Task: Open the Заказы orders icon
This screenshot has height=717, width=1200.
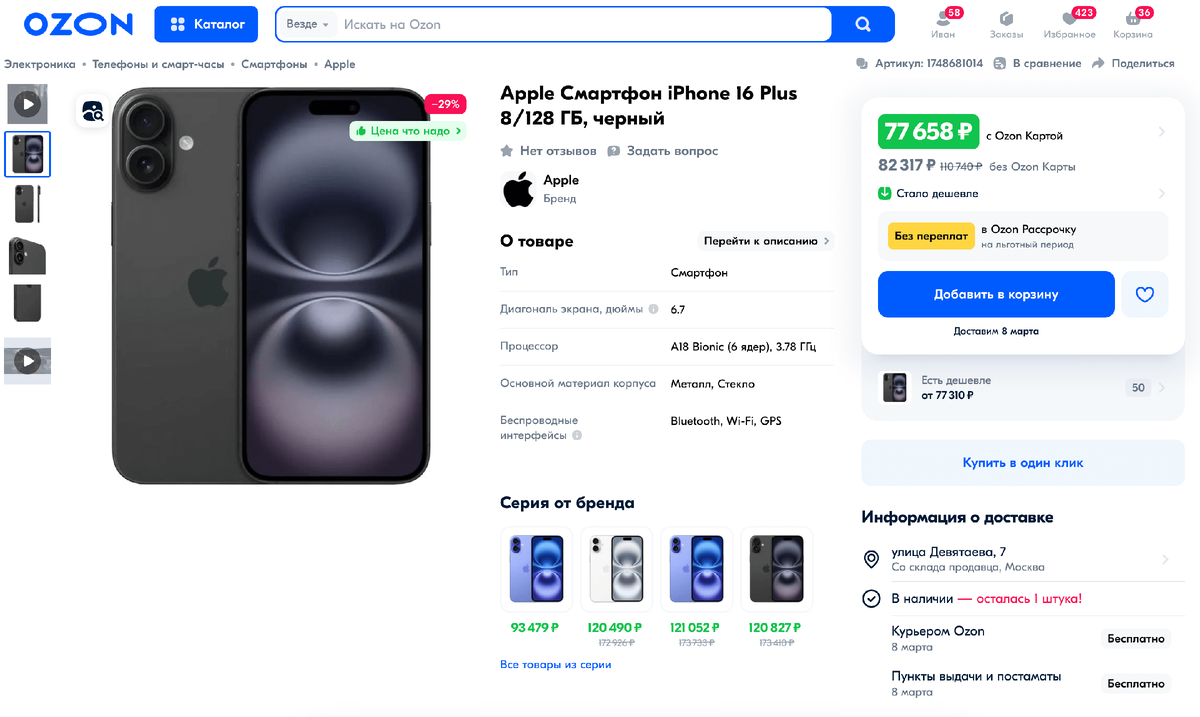Action: pos(1006,22)
